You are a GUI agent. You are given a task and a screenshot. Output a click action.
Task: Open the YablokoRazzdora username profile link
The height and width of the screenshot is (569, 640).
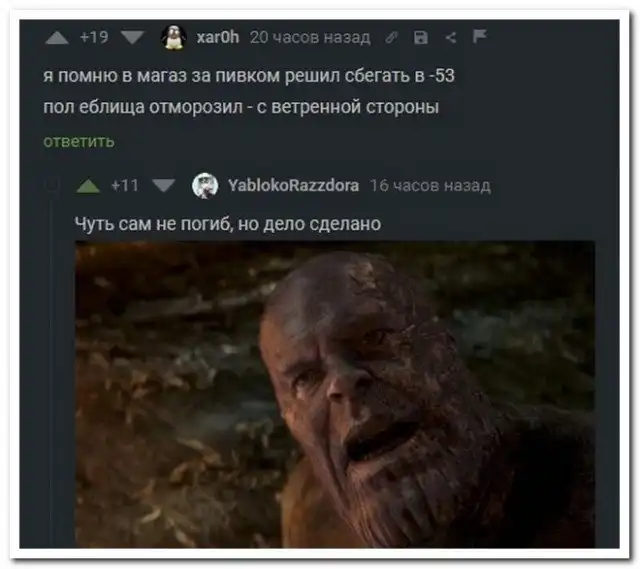click(293, 186)
